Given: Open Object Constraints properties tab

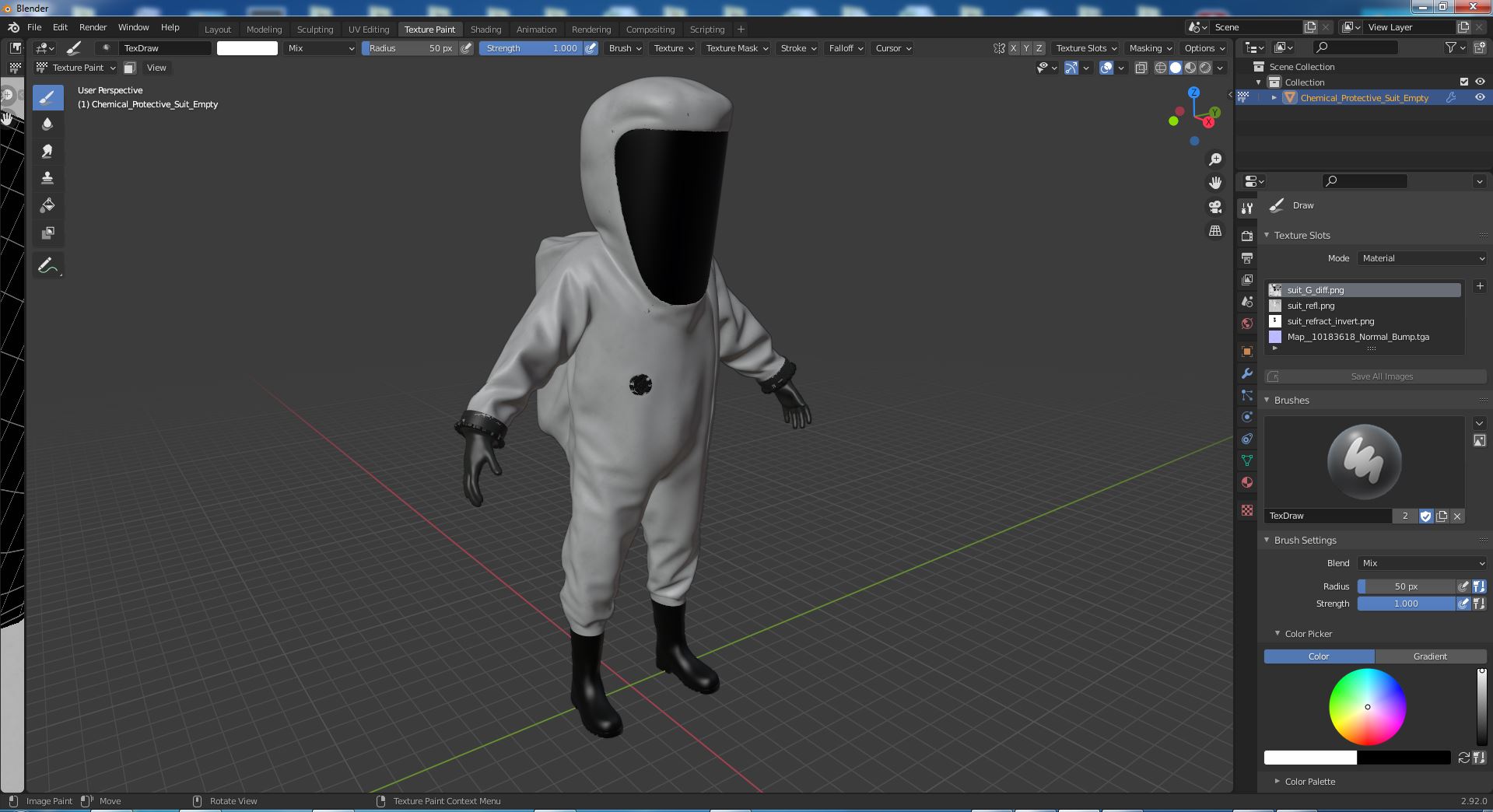Looking at the screenshot, I should (1247, 439).
